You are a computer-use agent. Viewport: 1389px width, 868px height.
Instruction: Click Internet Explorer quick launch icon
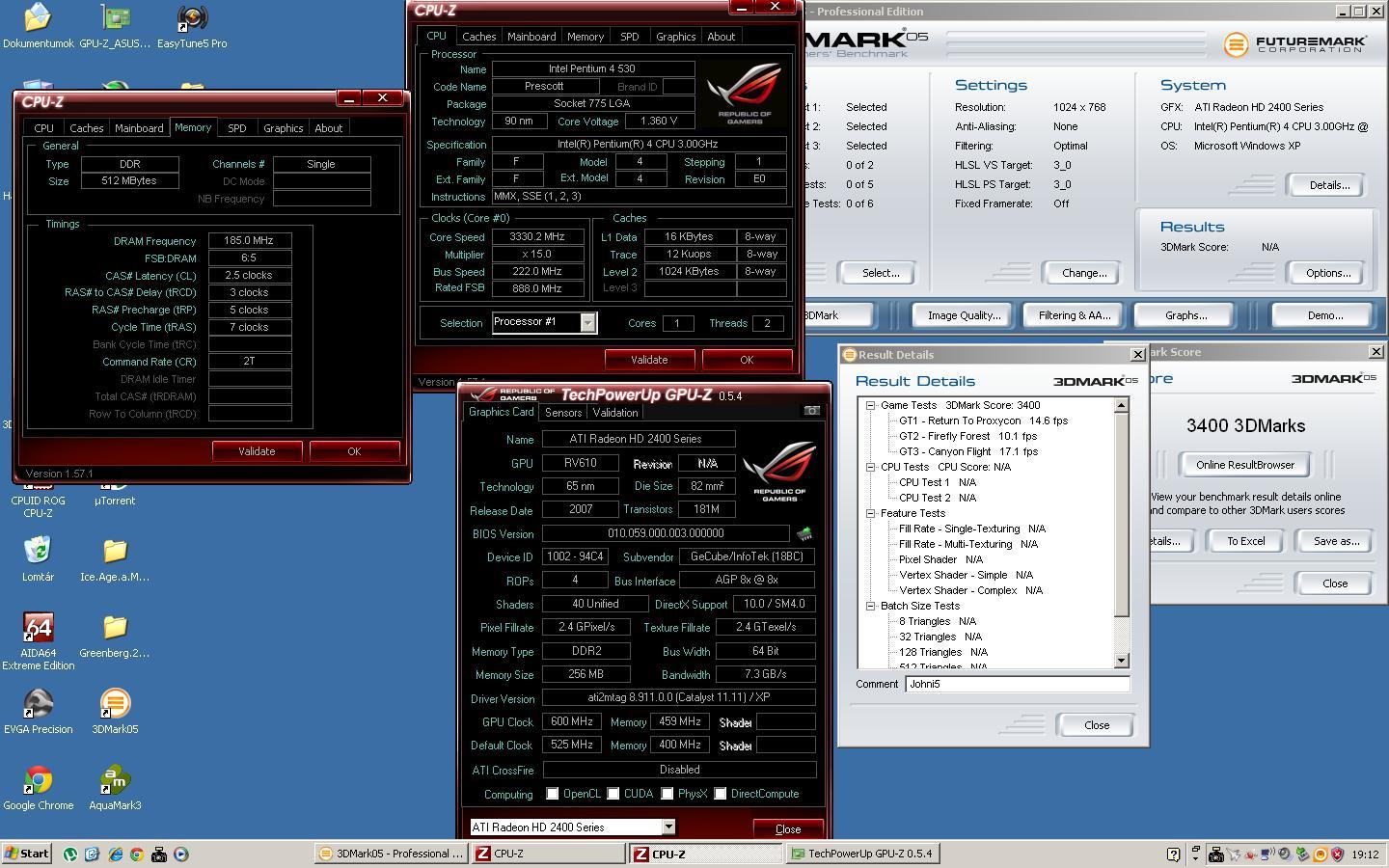[x=115, y=854]
